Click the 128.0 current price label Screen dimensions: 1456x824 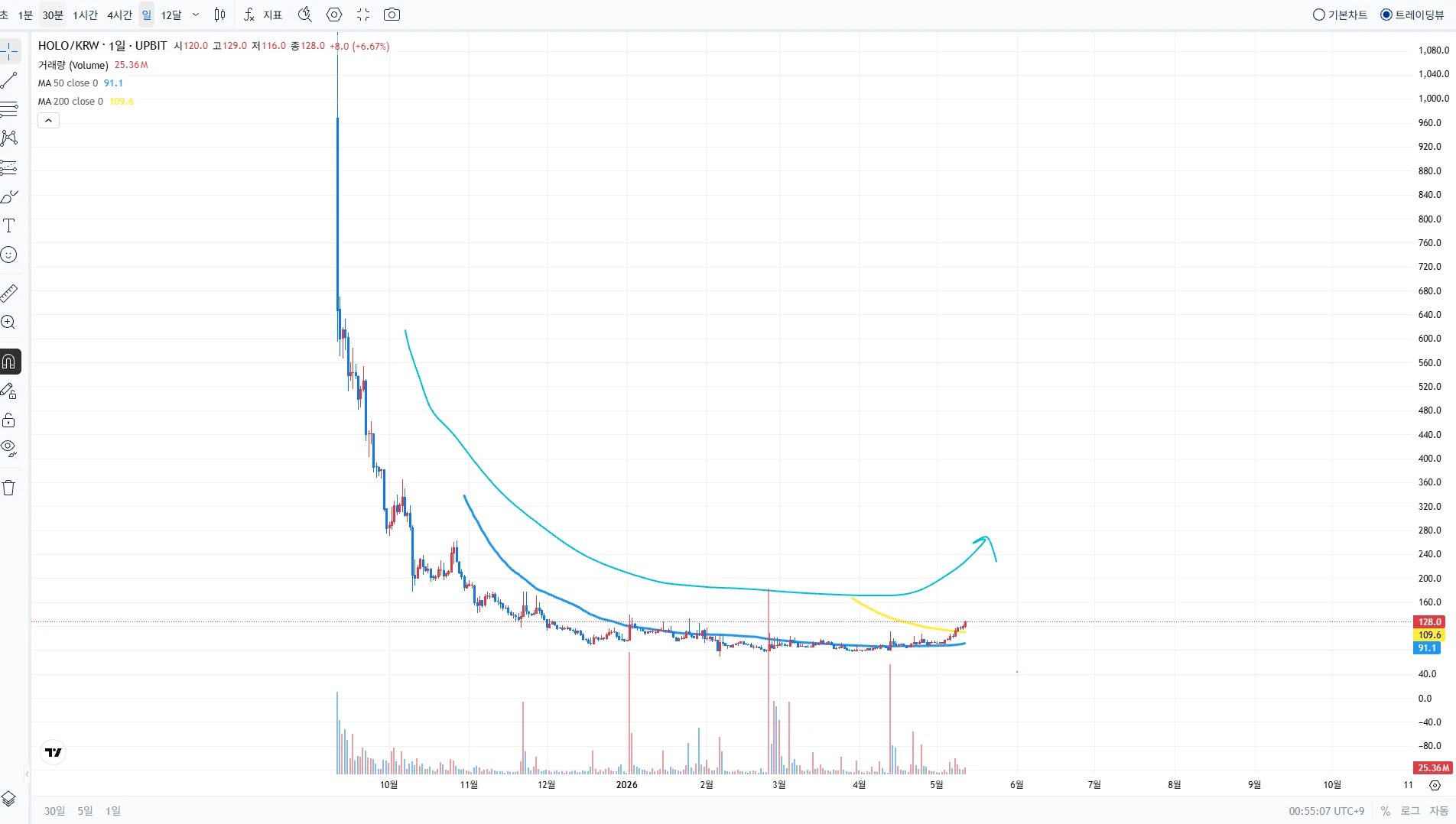[1429, 622]
